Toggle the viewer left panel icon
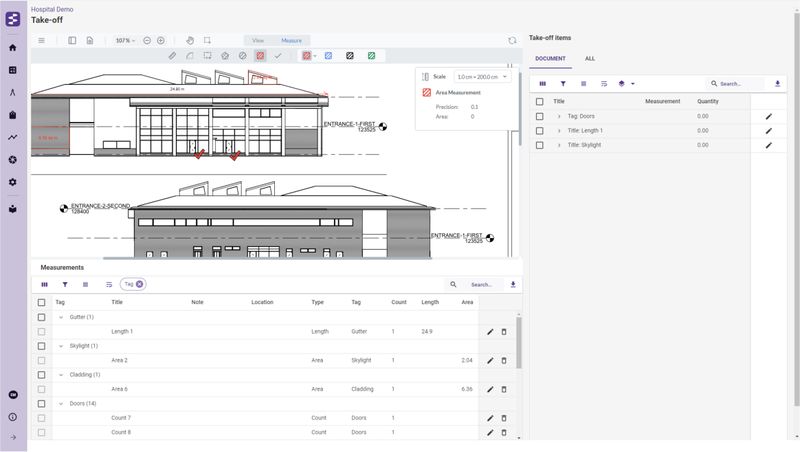This screenshot has height=452, width=800. (x=72, y=40)
